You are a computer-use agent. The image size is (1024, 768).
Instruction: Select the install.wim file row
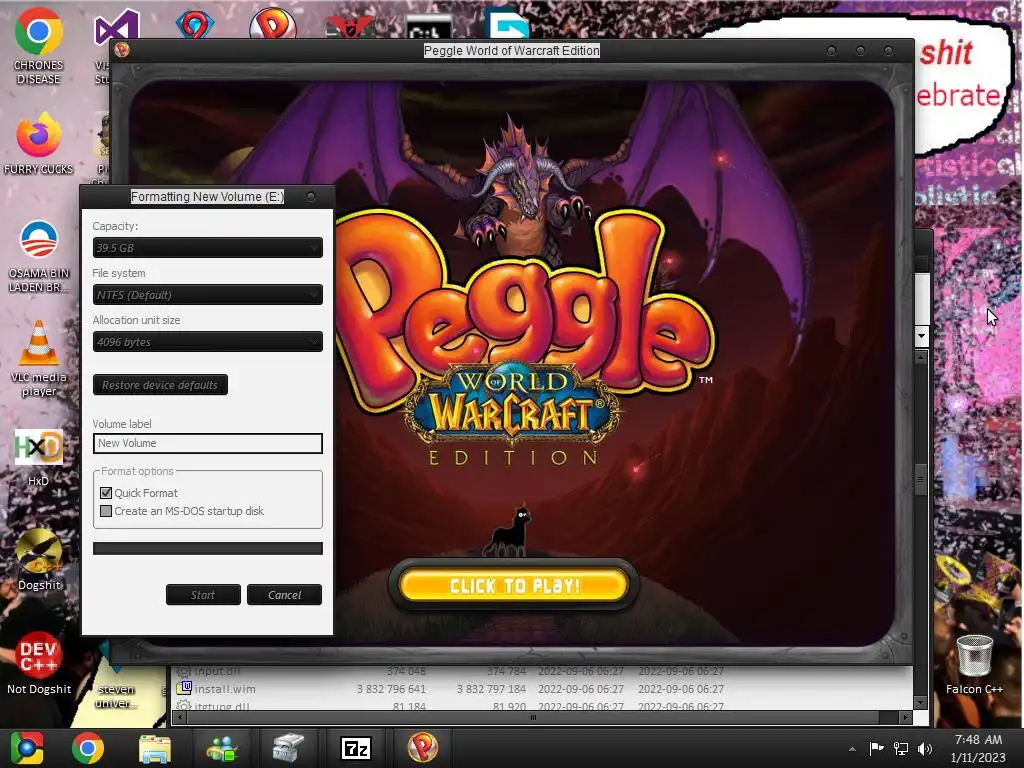tap(451, 688)
